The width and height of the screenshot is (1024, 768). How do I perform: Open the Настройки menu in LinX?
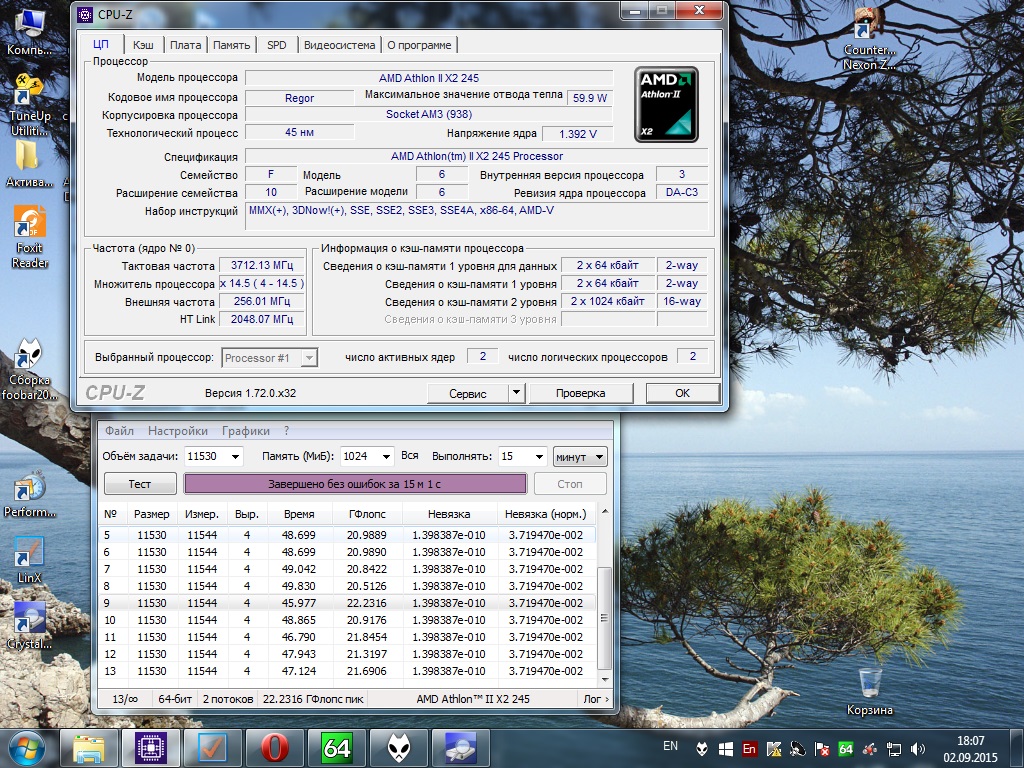pos(177,431)
